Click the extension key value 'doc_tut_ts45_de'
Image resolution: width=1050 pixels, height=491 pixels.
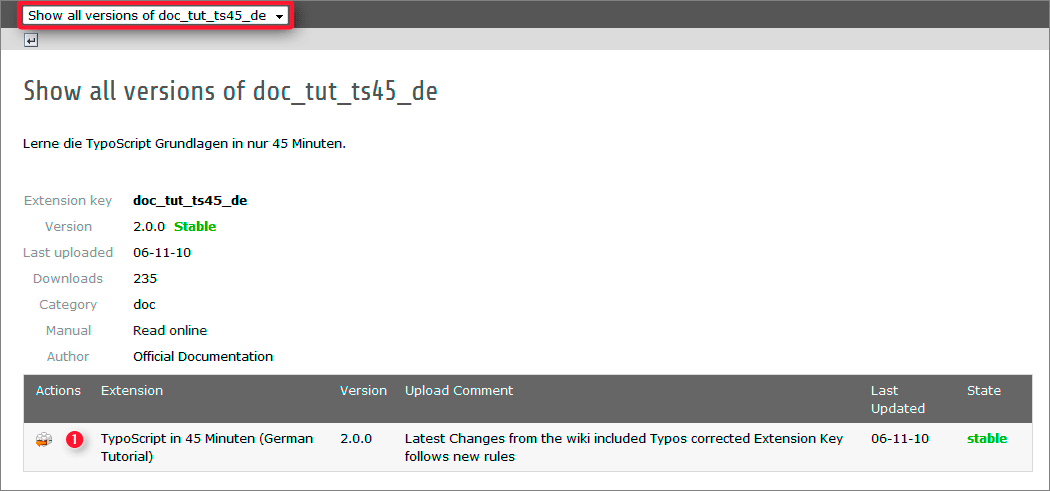pos(190,200)
